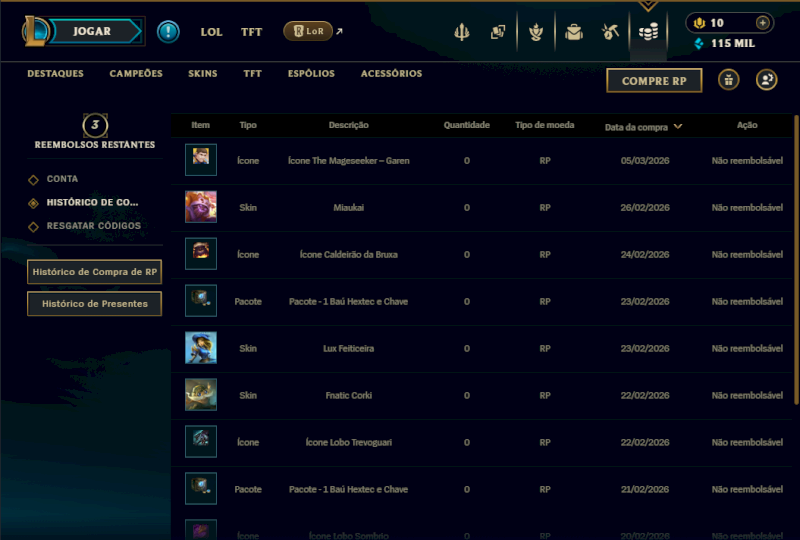
Task: Open the ACESSÓRIOS store tab
Action: coord(391,73)
